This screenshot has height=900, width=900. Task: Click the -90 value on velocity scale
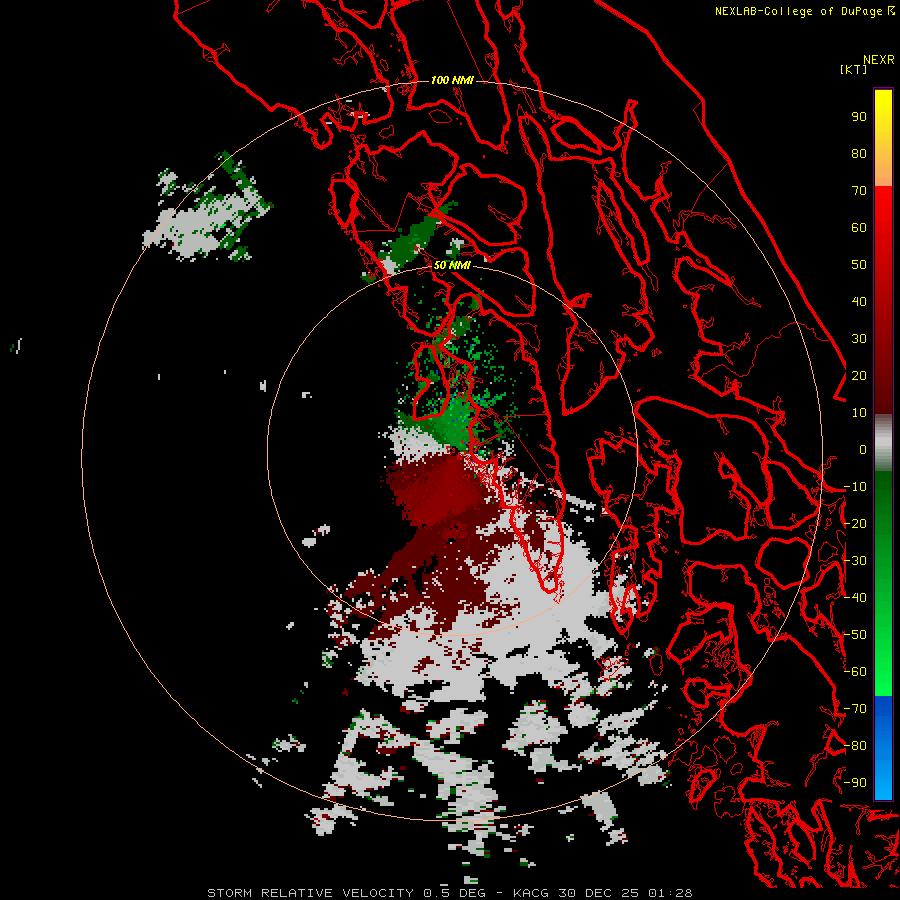[855, 783]
